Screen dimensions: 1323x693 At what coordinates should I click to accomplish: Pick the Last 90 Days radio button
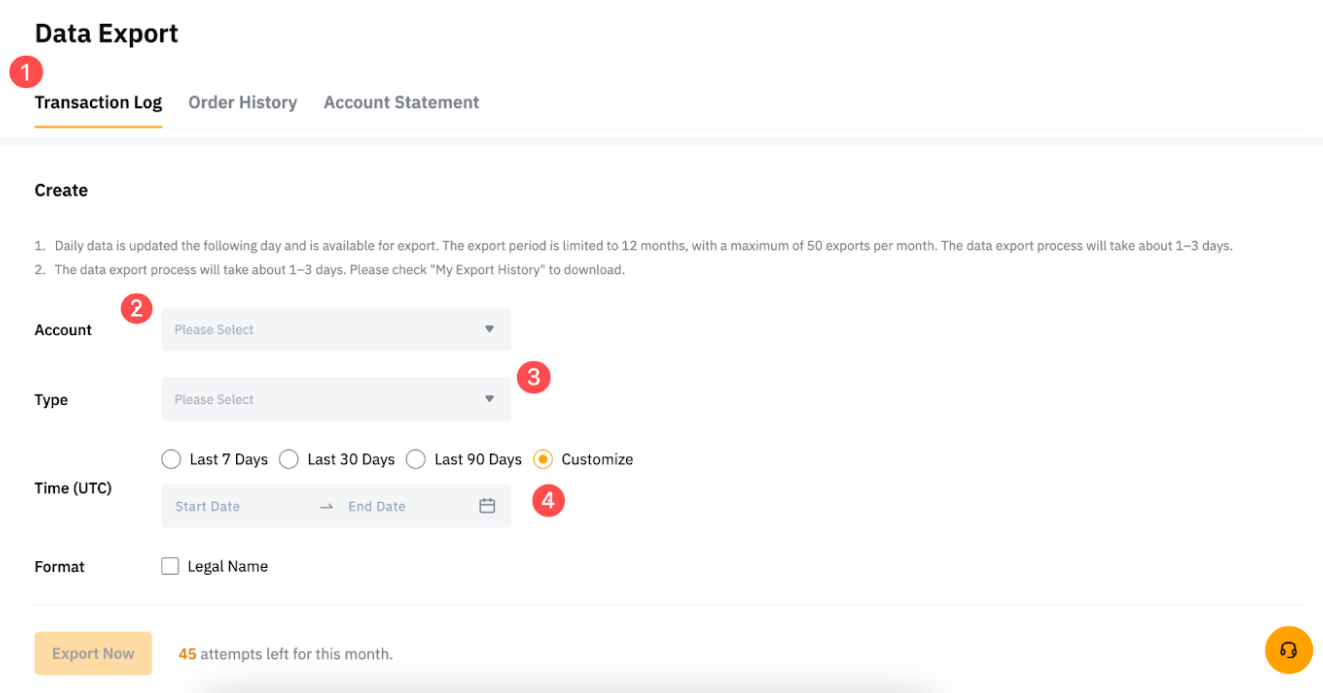point(416,459)
